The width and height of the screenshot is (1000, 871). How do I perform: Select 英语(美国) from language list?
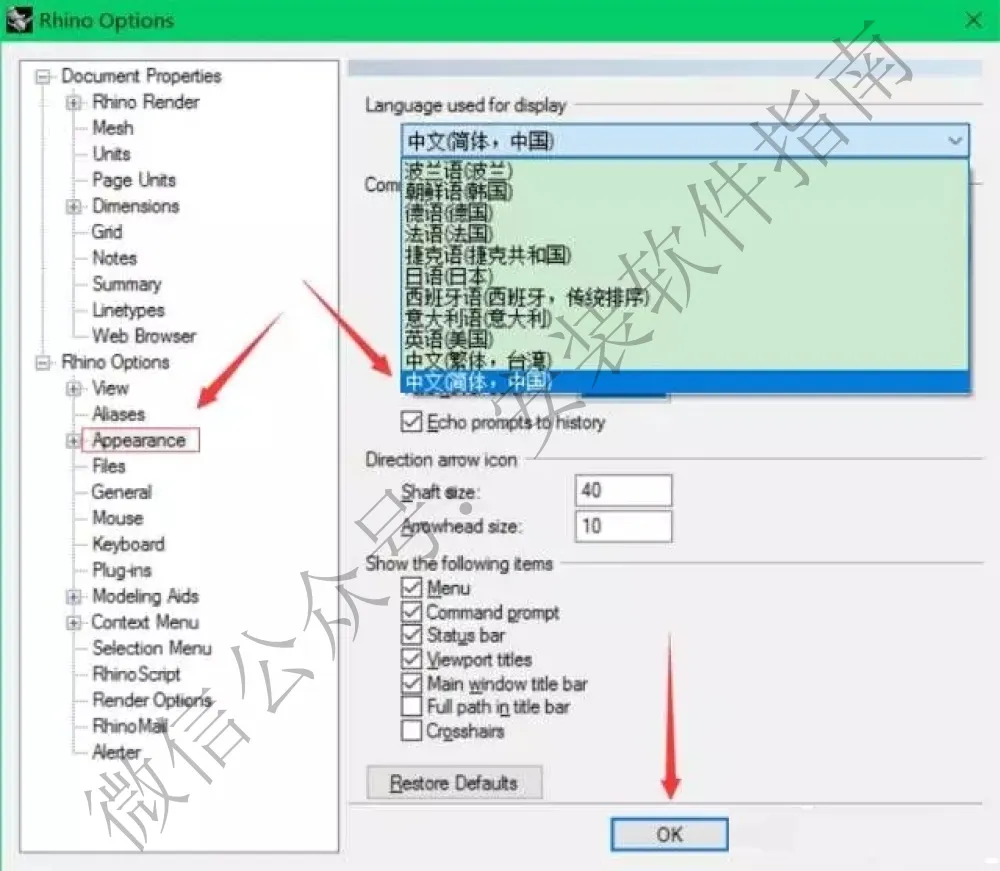coord(685,339)
